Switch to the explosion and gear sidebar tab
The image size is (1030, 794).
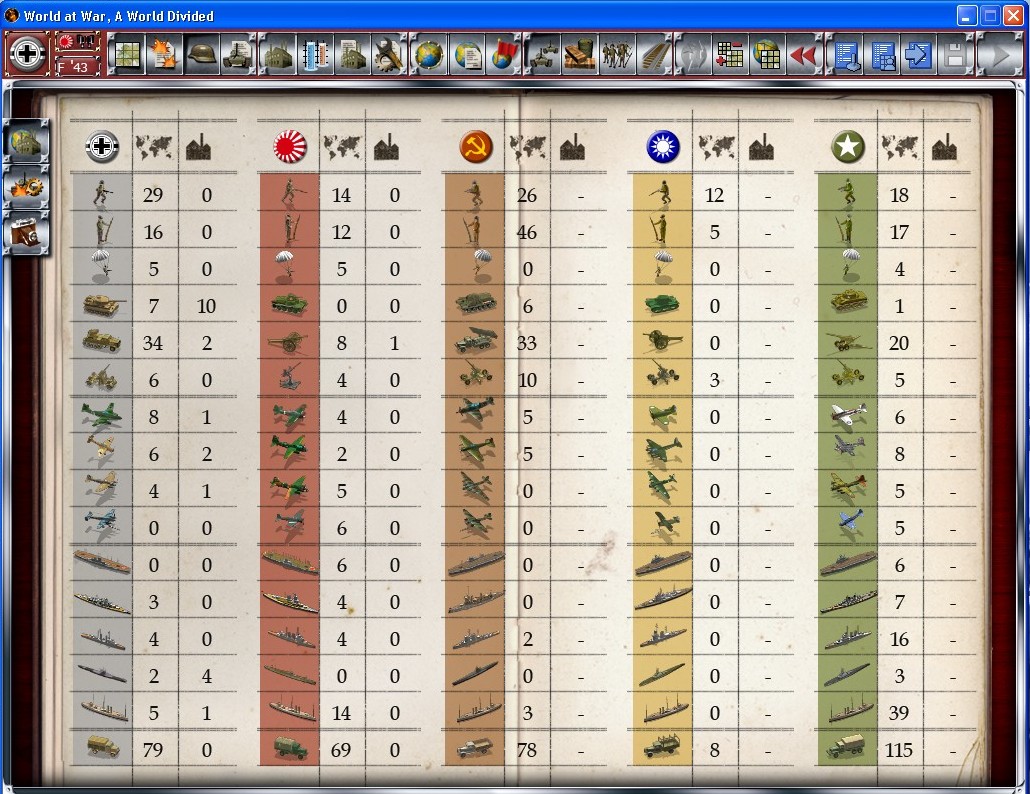point(25,187)
